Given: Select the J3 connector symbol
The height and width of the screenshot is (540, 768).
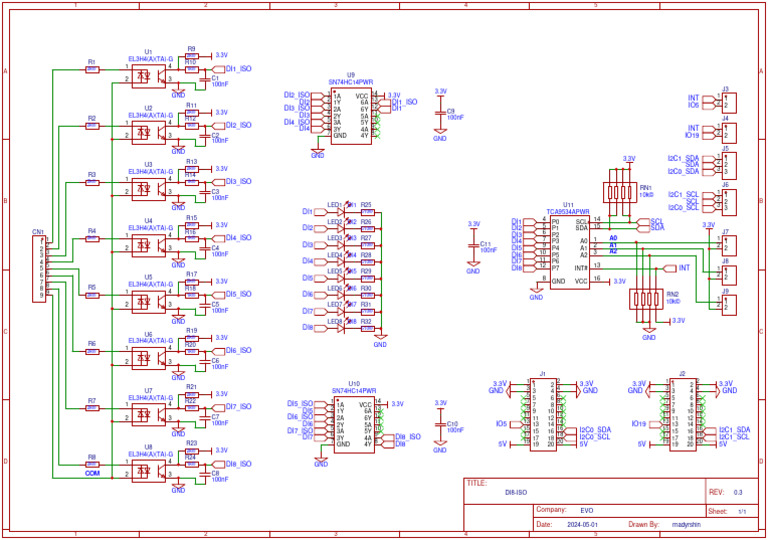Looking at the screenshot, I should coord(729,101).
